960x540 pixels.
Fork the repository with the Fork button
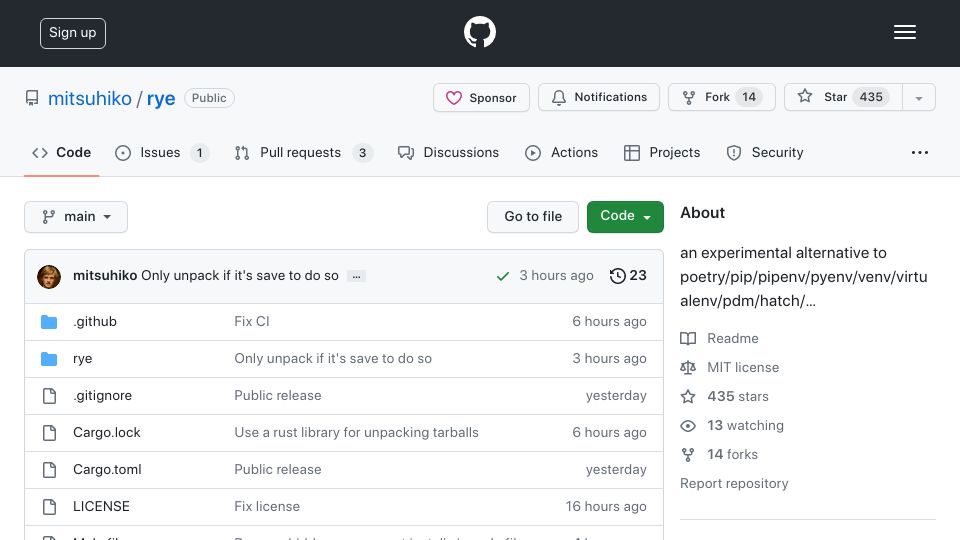pos(722,97)
